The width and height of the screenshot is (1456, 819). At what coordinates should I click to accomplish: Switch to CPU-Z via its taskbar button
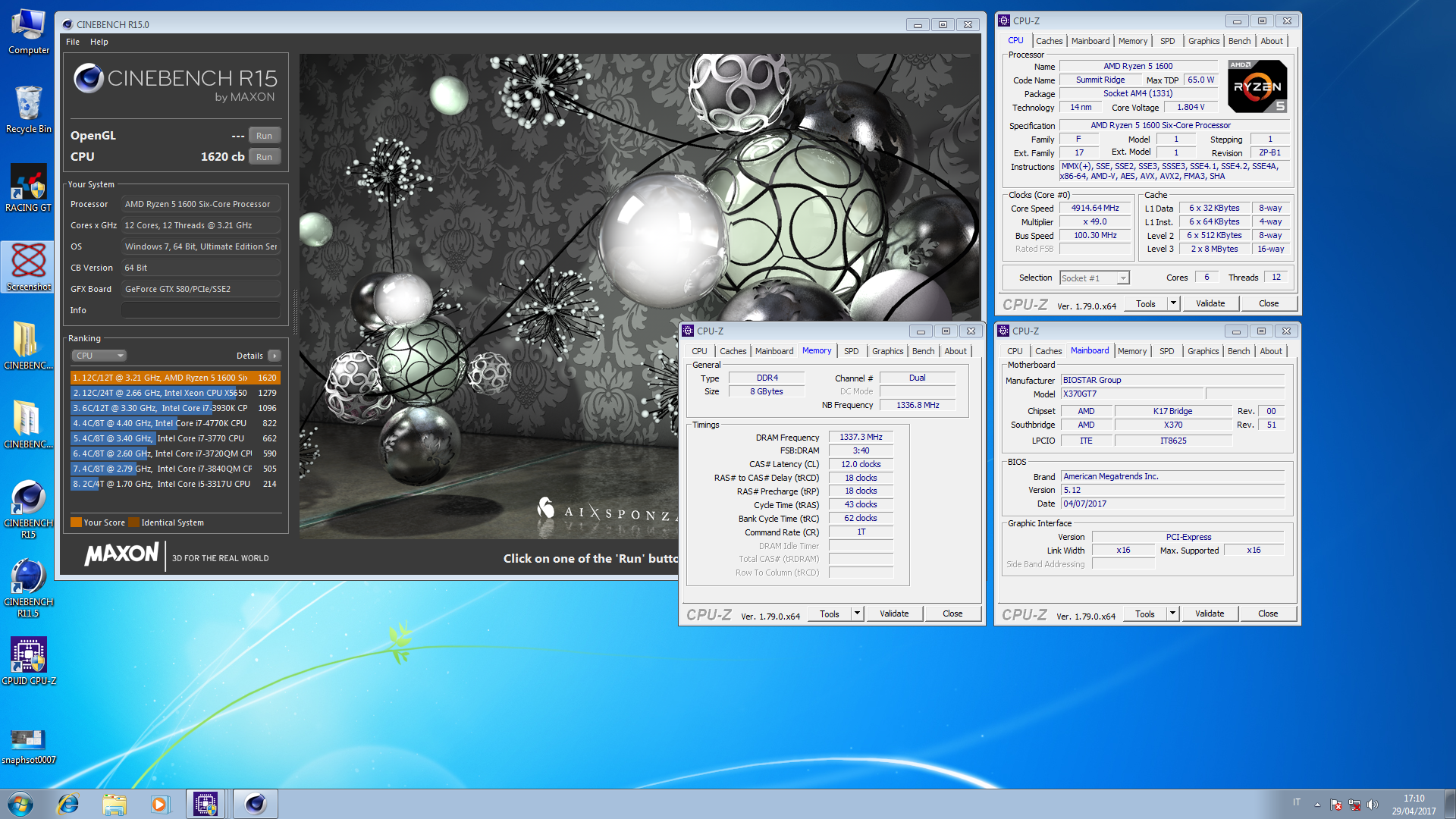coord(206,804)
